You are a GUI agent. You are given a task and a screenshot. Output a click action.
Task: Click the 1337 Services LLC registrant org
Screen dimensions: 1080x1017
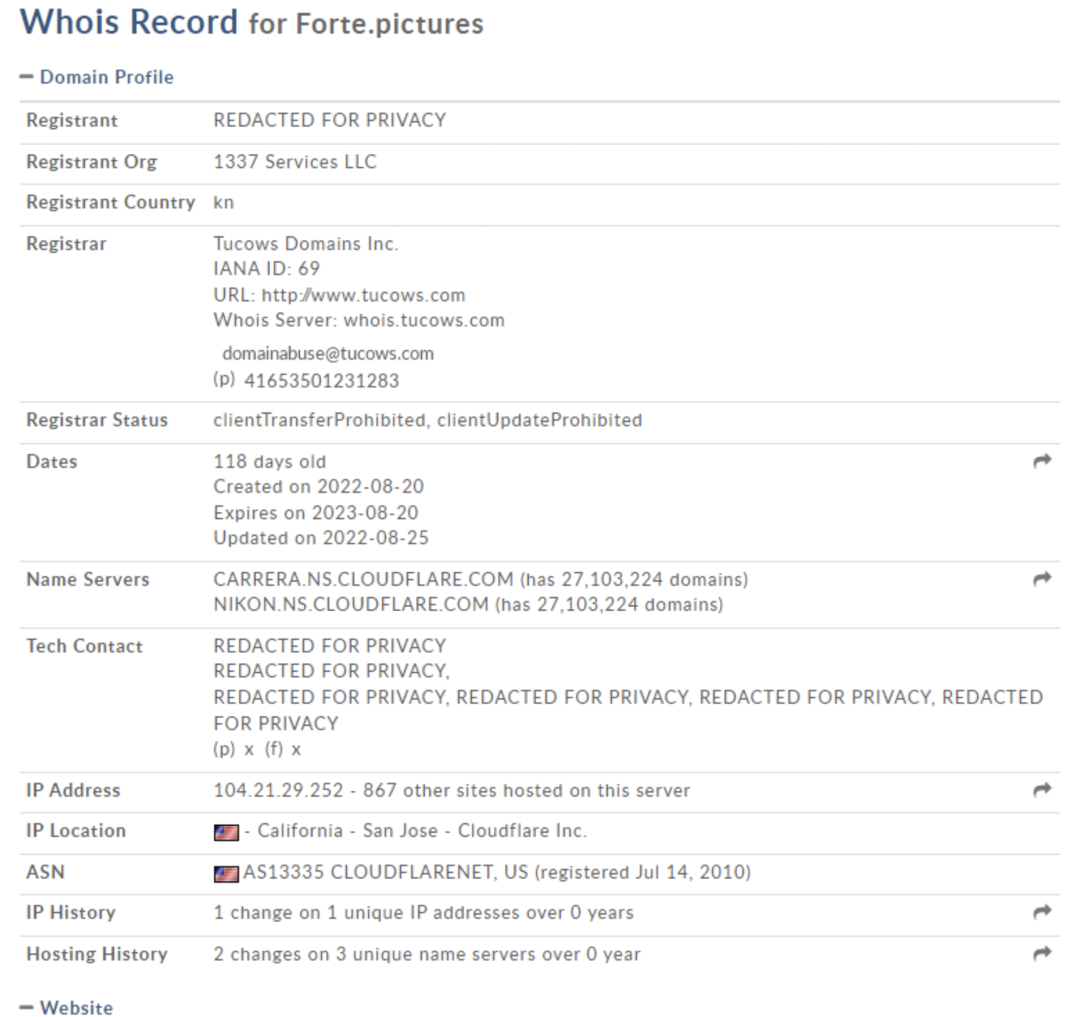coord(295,162)
